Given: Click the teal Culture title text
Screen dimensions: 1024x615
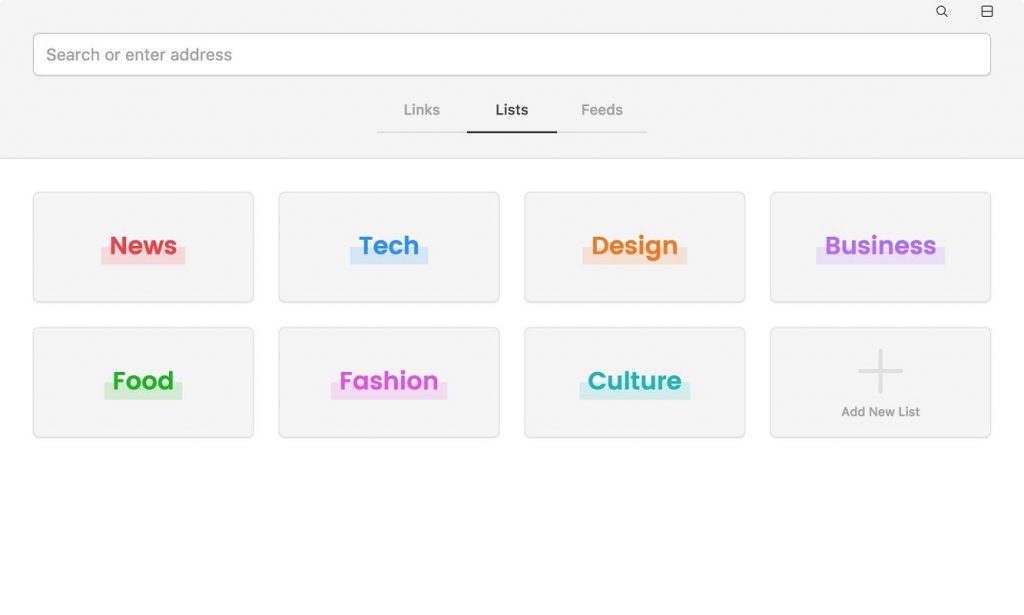Looking at the screenshot, I should pyautogui.click(x=634, y=381).
